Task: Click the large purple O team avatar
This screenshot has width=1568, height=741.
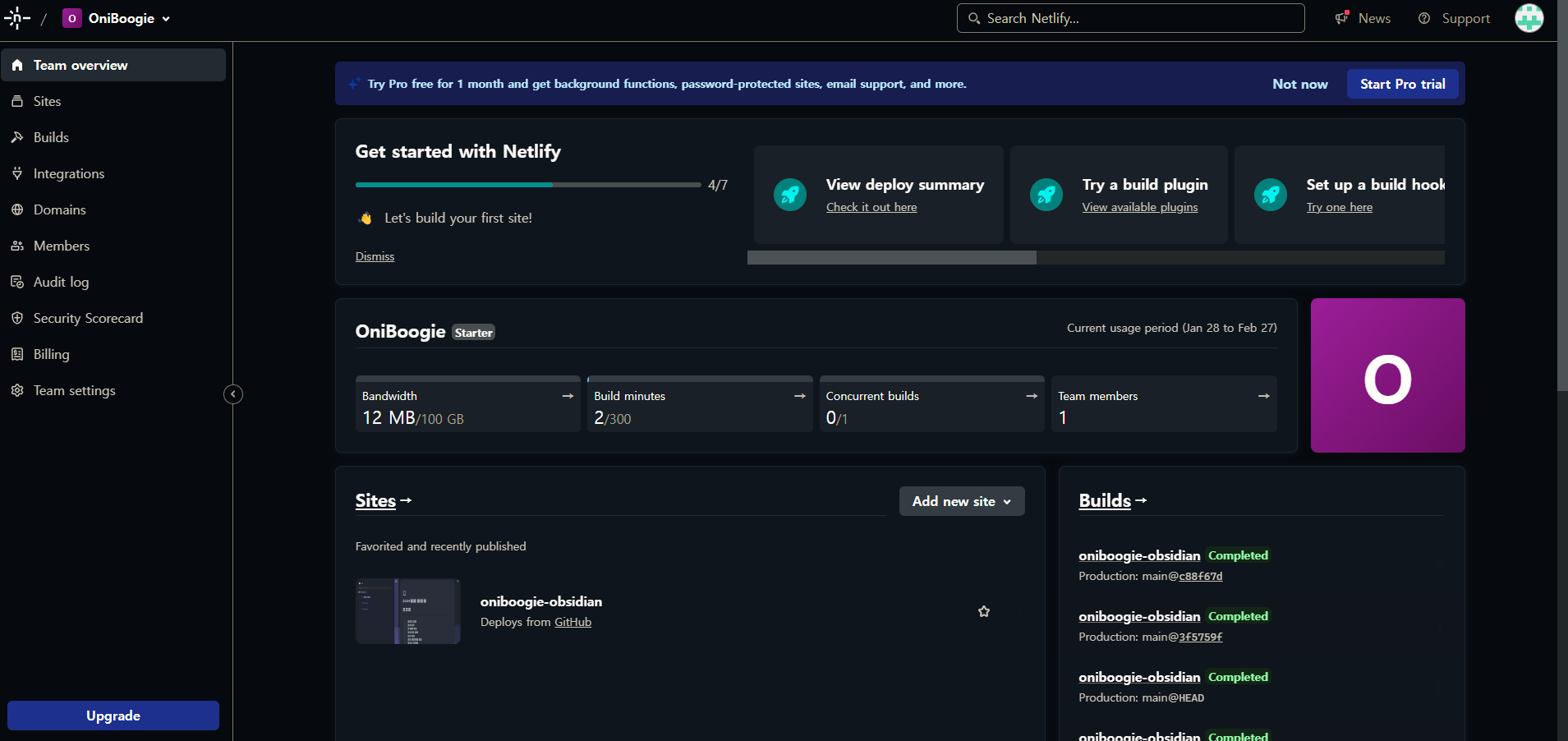Action: [1387, 375]
